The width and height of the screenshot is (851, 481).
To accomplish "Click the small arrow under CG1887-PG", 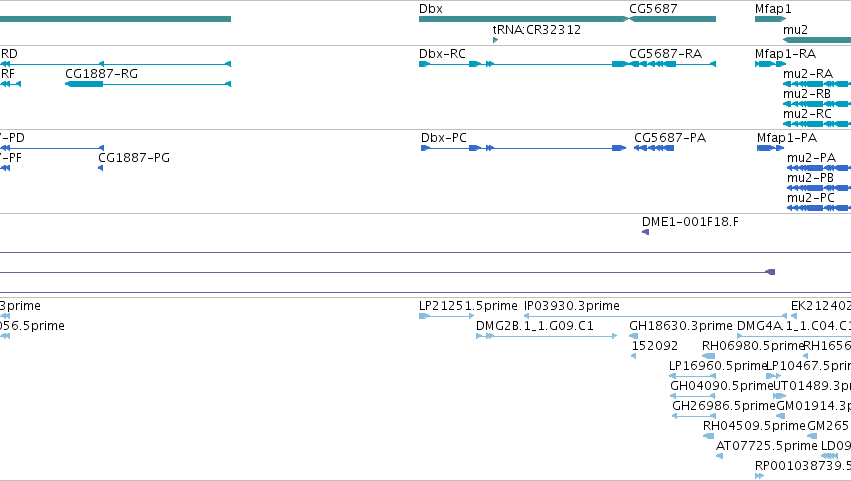I will coord(100,168).
